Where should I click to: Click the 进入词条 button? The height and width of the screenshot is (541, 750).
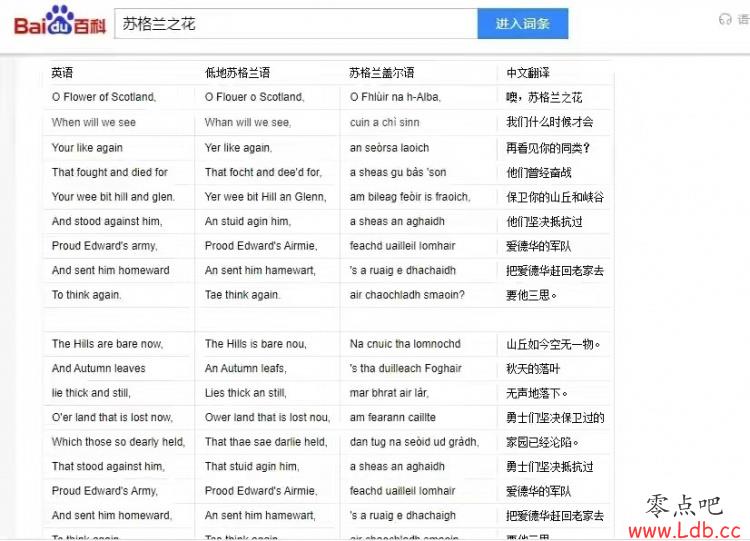pyautogui.click(x=523, y=23)
